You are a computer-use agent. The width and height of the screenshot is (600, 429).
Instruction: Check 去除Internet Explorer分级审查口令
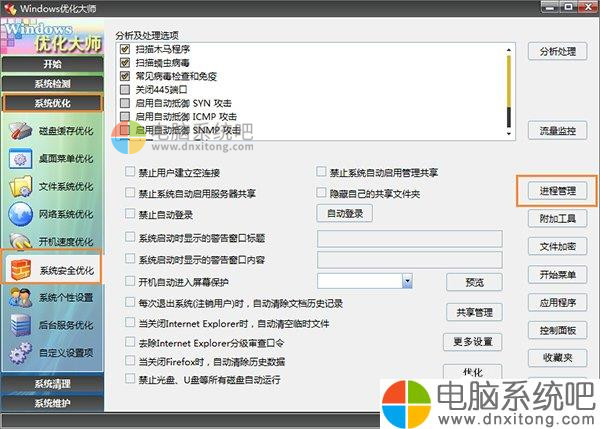point(130,342)
